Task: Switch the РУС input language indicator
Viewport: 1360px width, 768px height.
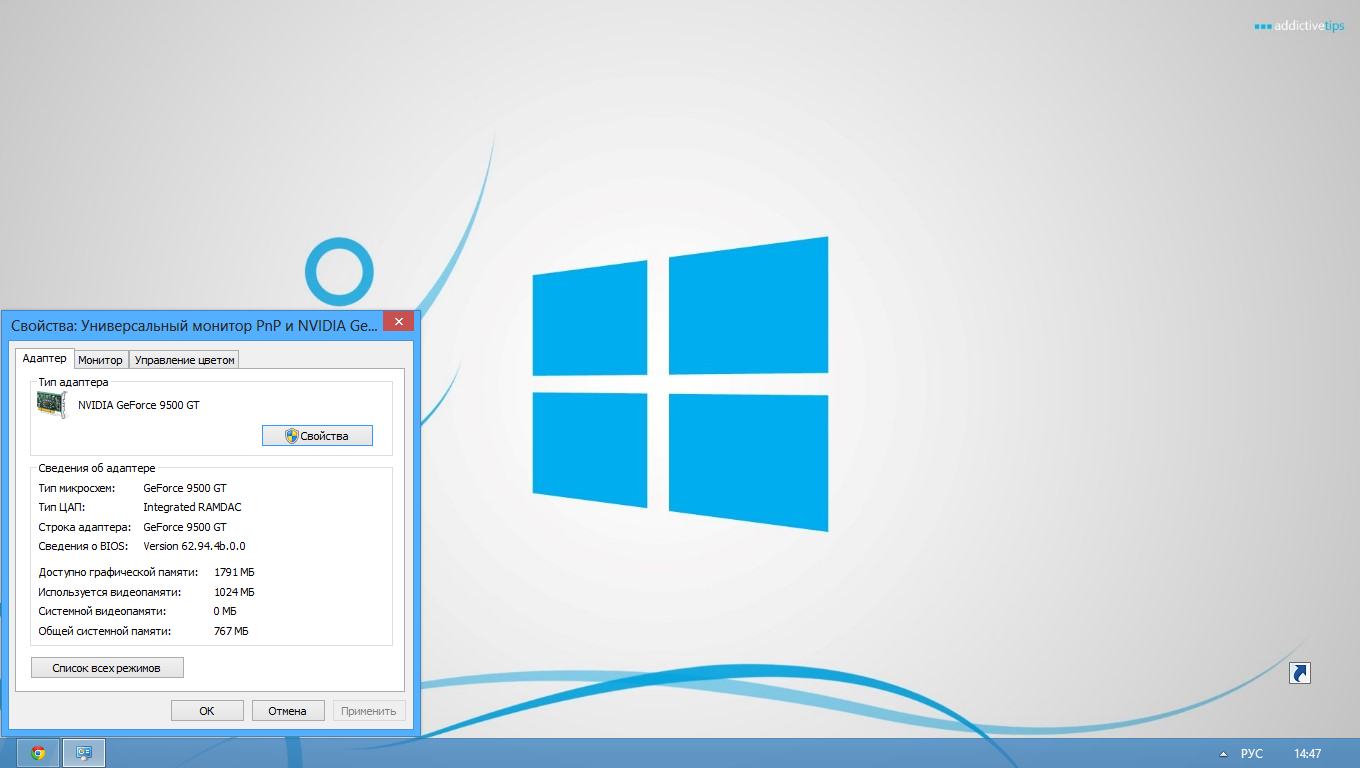Action: click(1252, 753)
